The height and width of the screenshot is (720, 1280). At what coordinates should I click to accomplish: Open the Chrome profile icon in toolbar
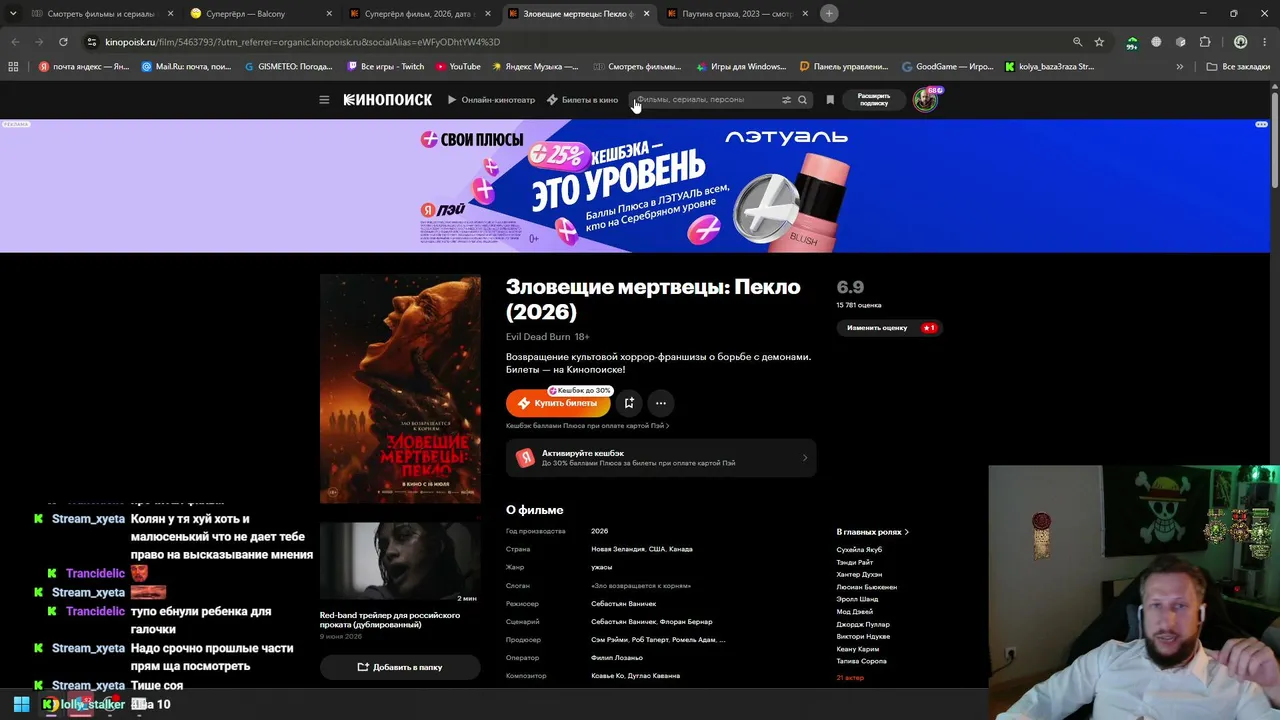point(1241,42)
